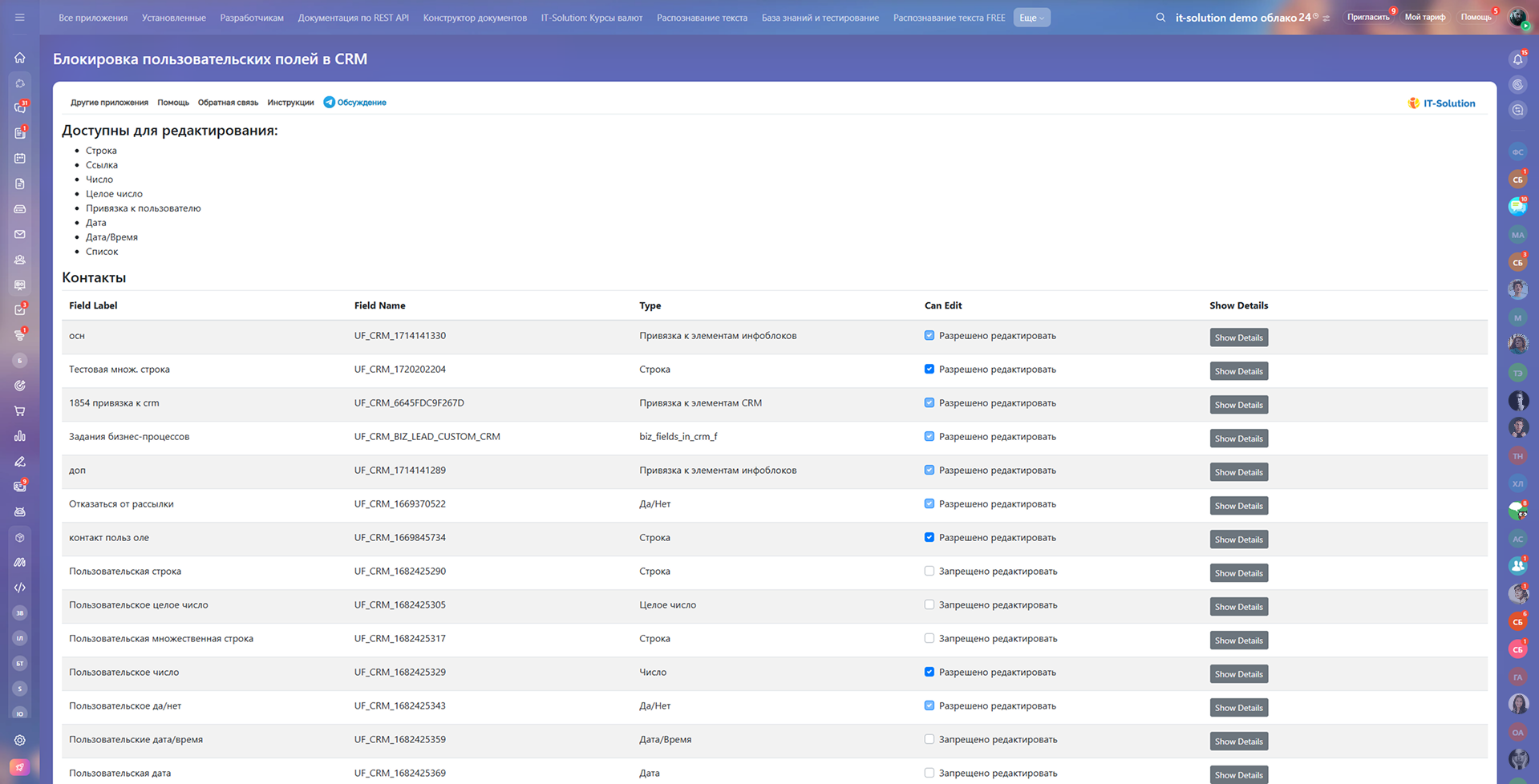Allow editing for "Пользовательские дата/время" field
Viewport: 1539px width, 784px height.
[929, 740]
